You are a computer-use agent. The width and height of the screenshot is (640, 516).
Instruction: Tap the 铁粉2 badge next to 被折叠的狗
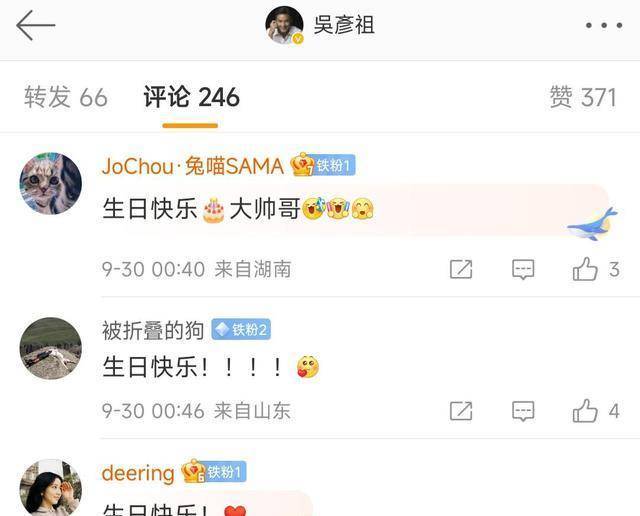(241, 329)
